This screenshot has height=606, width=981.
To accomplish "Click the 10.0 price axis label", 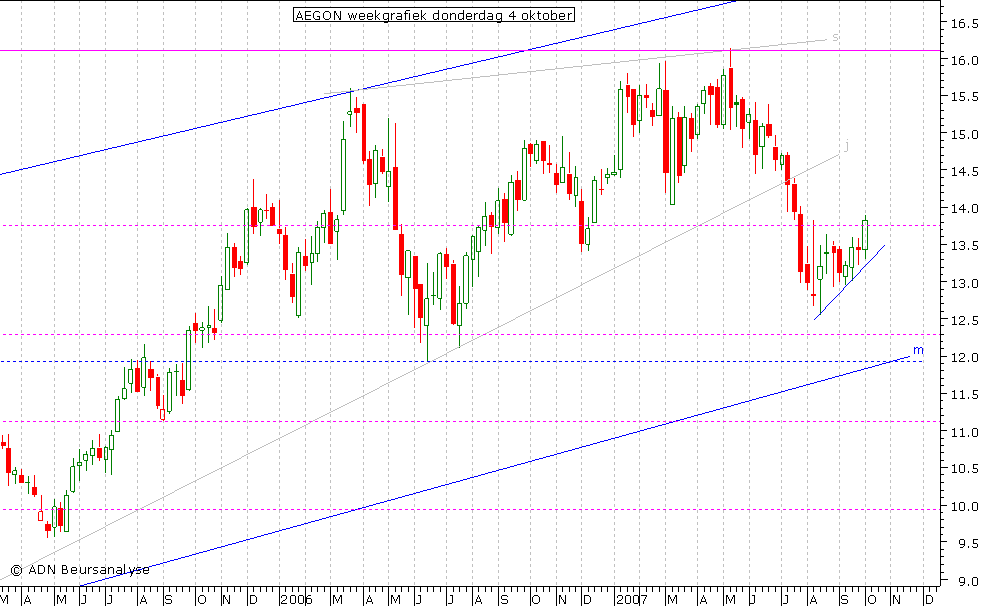I will [x=964, y=507].
